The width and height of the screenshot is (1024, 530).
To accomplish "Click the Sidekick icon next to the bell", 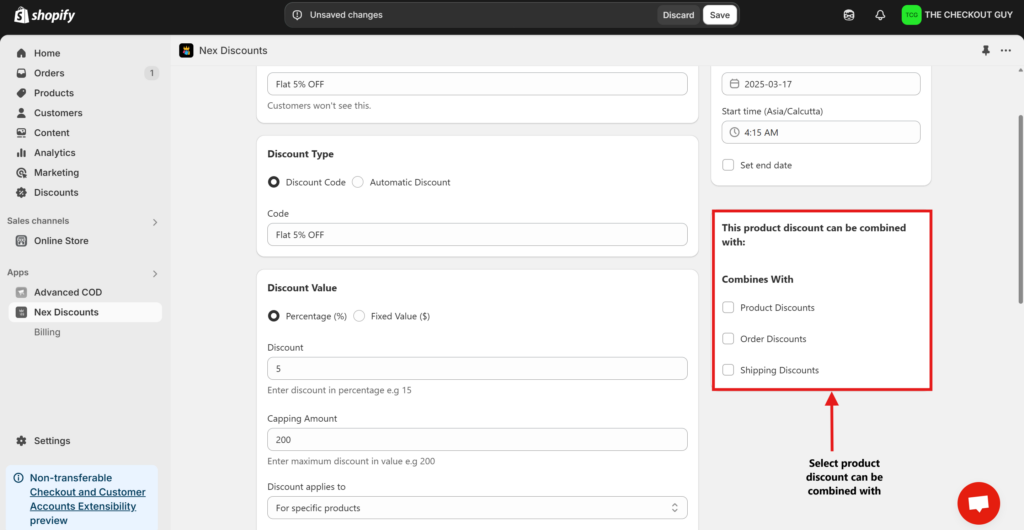I will [849, 15].
